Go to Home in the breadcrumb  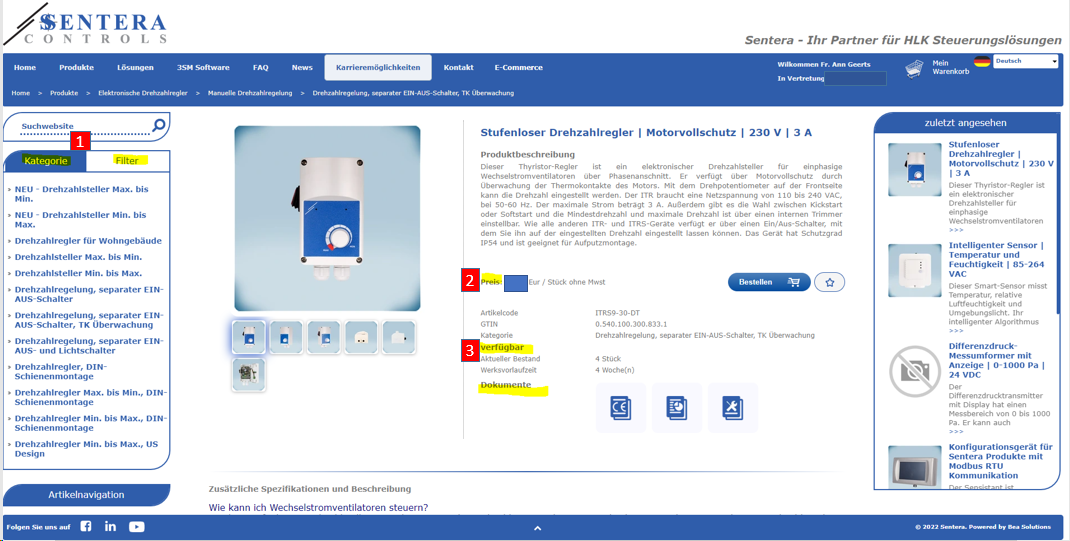pyautogui.click(x=20, y=93)
